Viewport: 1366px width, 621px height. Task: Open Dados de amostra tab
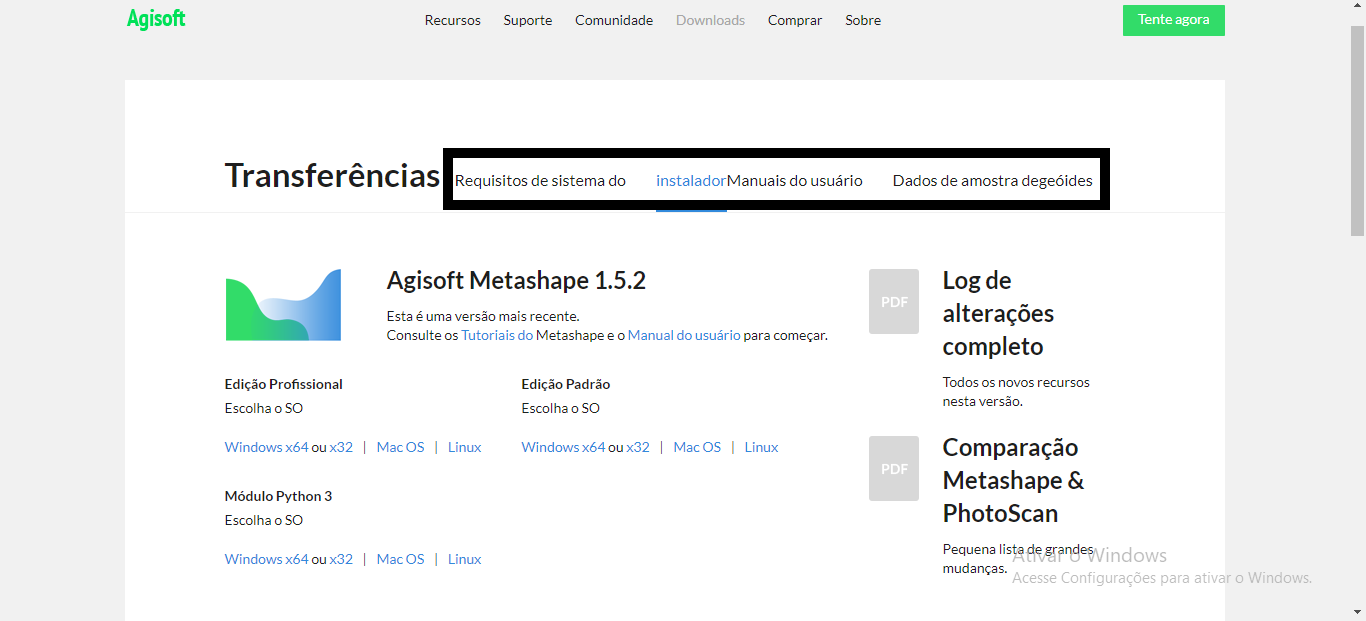click(x=993, y=181)
